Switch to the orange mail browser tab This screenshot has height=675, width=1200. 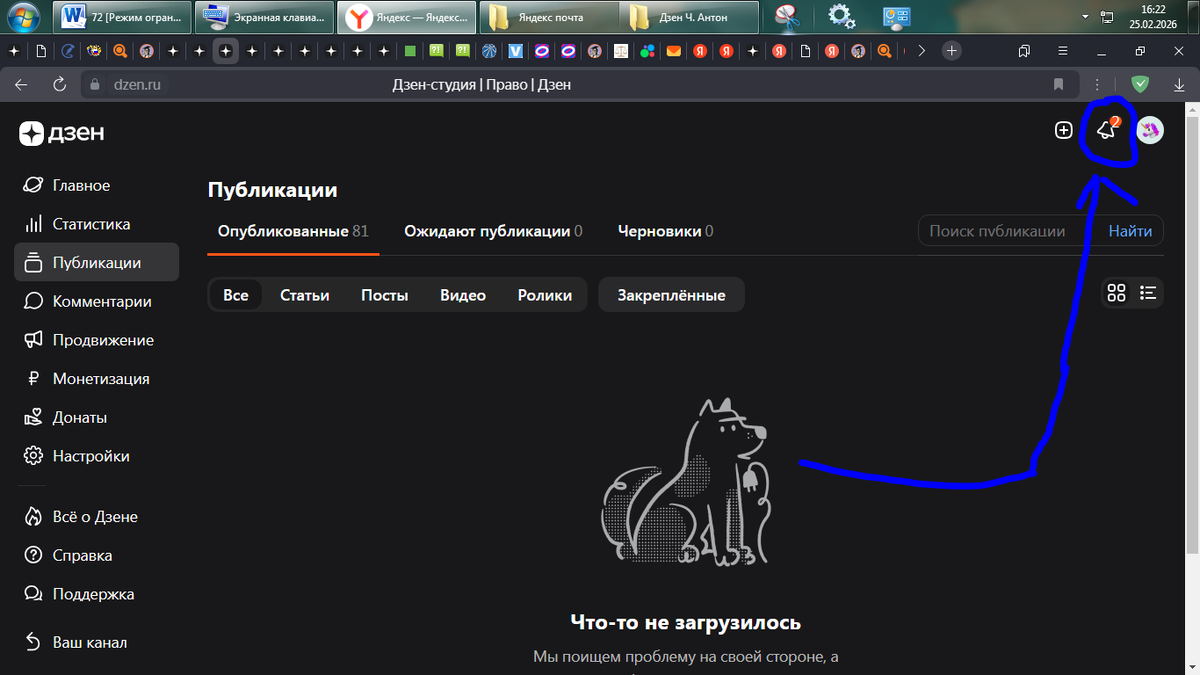(x=674, y=50)
